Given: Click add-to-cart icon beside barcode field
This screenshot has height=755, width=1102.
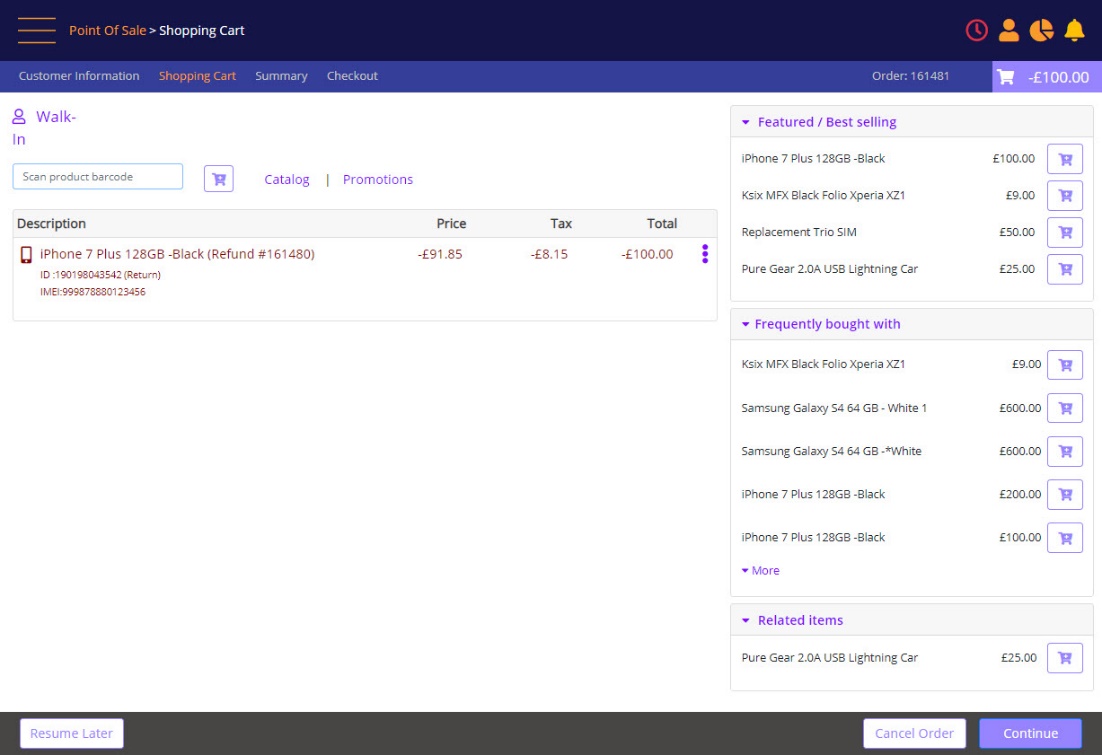Looking at the screenshot, I should (x=219, y=179).
